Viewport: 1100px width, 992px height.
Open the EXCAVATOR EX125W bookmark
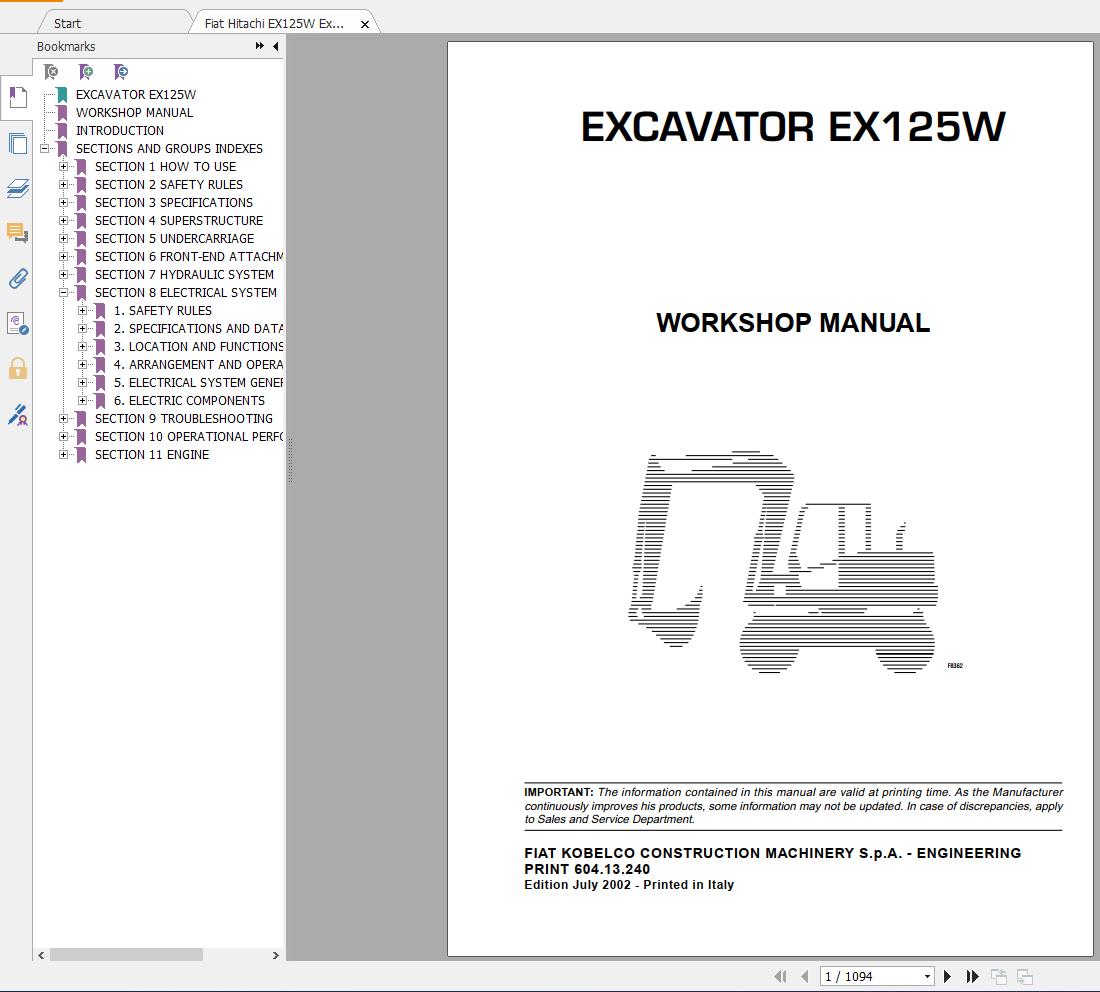[135, 95]
